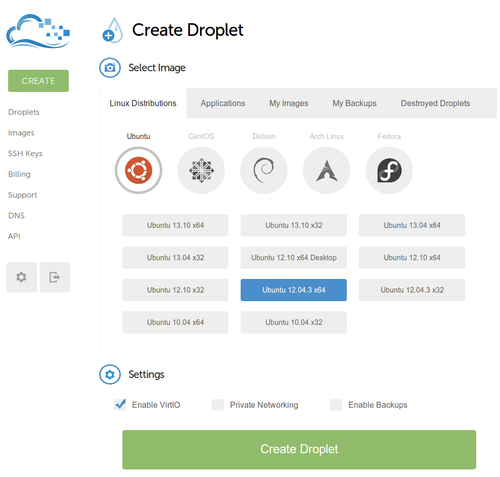Choose the Fedora distribution icon
This screenshot has width=500, height=477.
point(389,170)
